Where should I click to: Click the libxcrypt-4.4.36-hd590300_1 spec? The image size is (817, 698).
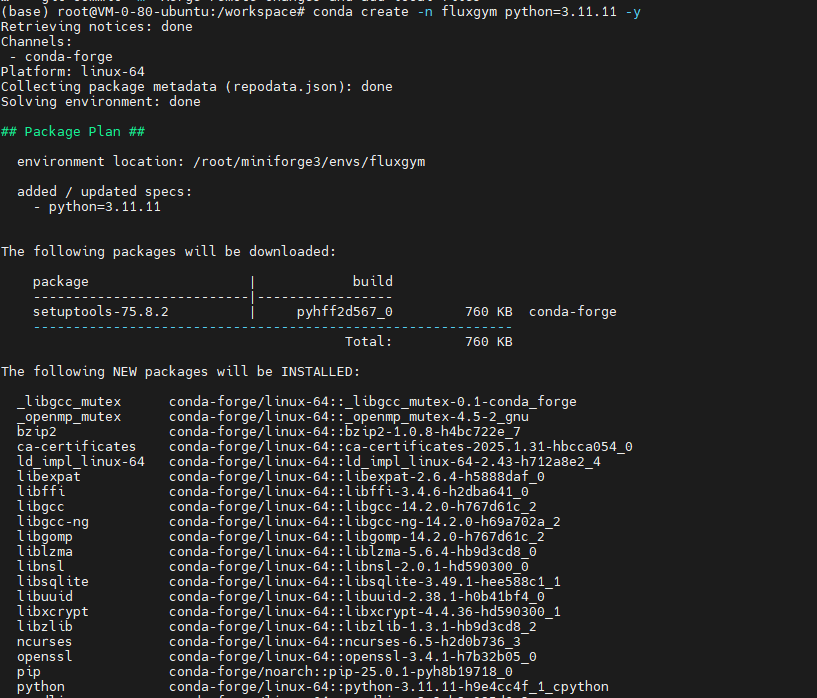(453, 612)
